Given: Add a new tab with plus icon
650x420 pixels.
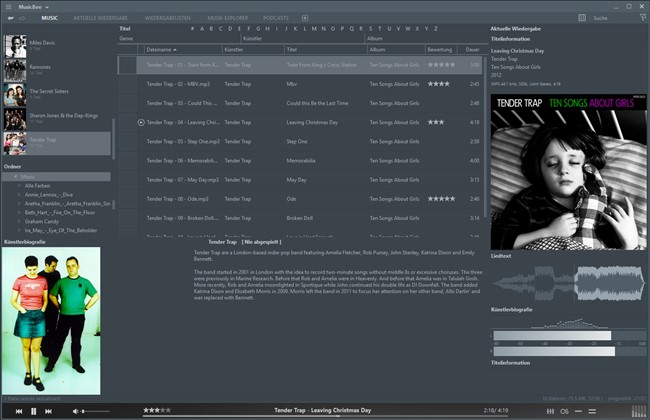Looking at the screenshot, I should point(305,18).
